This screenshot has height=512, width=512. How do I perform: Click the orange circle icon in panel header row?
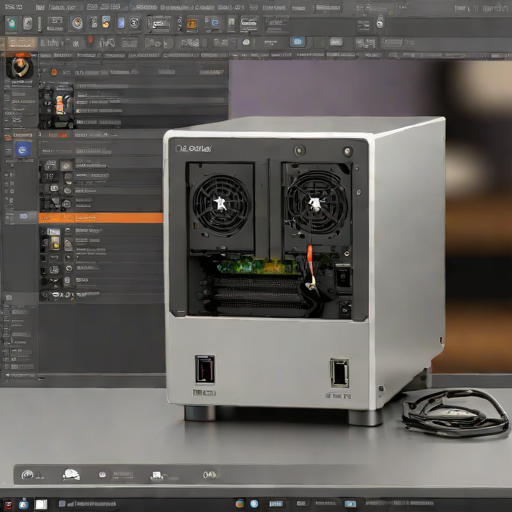54,72
